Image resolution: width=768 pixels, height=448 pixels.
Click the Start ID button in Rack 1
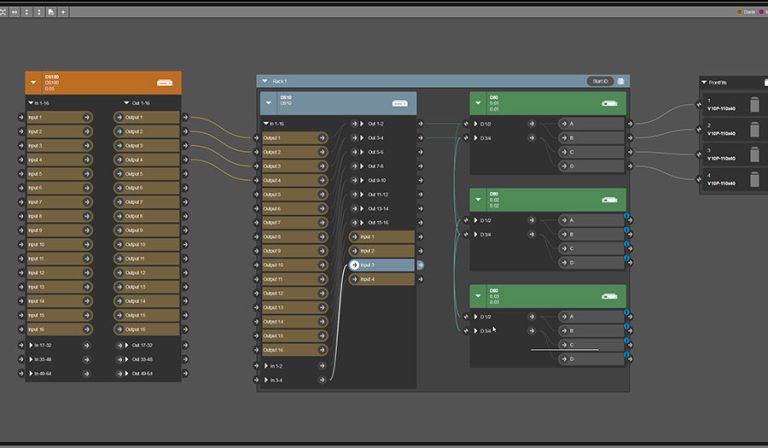pos(600,81)
